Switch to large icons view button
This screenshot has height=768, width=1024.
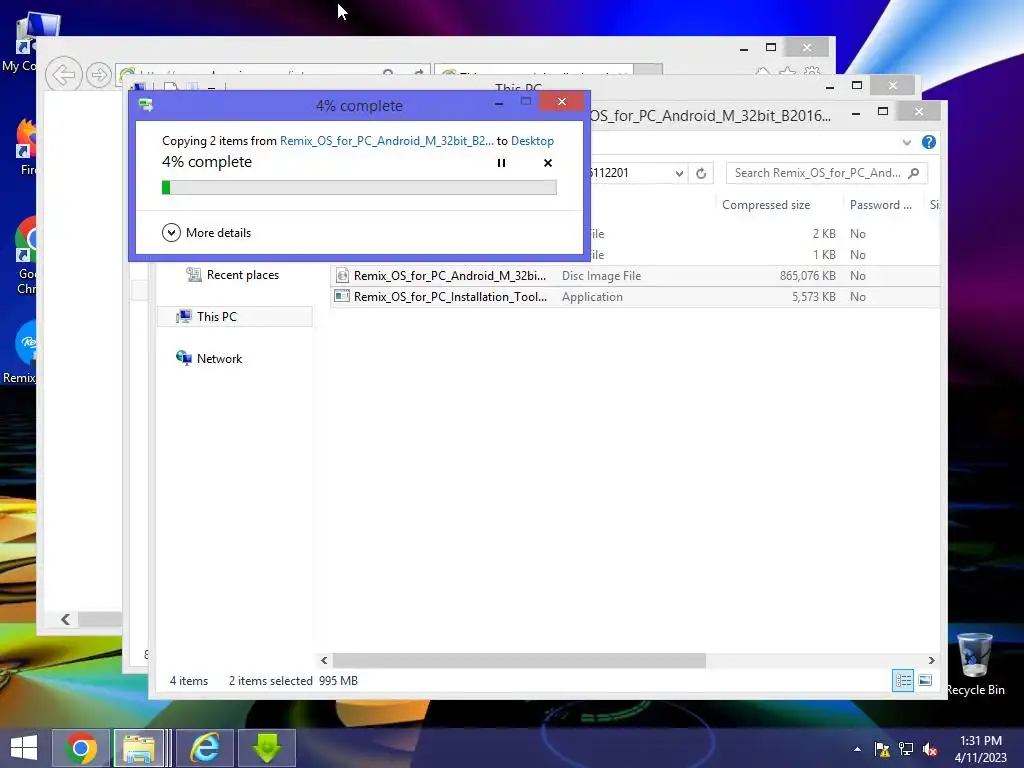(x=925, y=680)
